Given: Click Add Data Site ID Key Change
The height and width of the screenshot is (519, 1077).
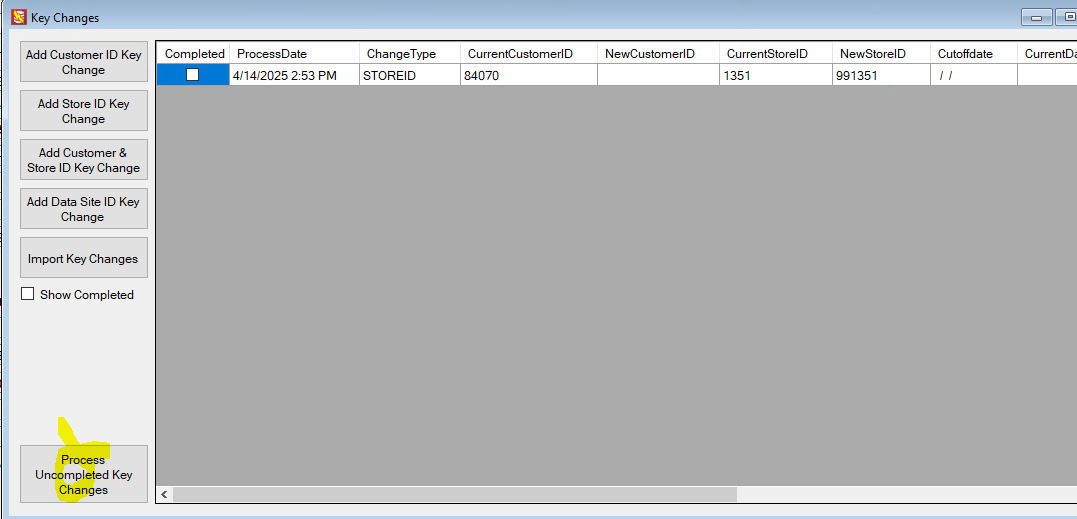Looking at the screenshot, I should point(84,209).
